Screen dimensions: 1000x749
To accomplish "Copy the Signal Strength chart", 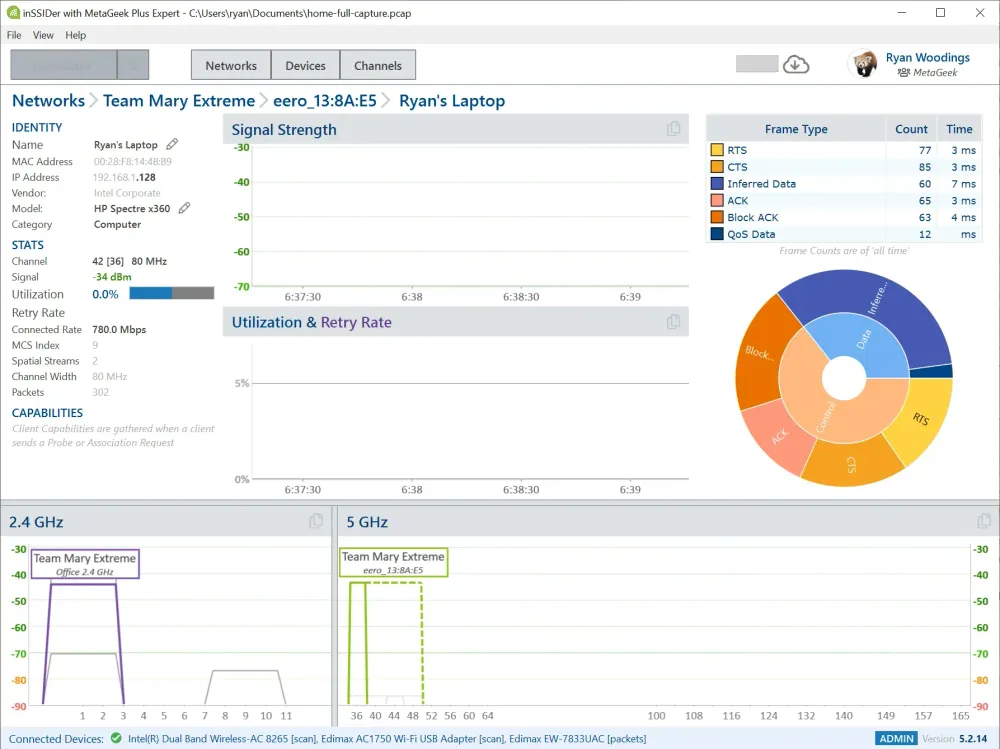I will coord(674,129).
